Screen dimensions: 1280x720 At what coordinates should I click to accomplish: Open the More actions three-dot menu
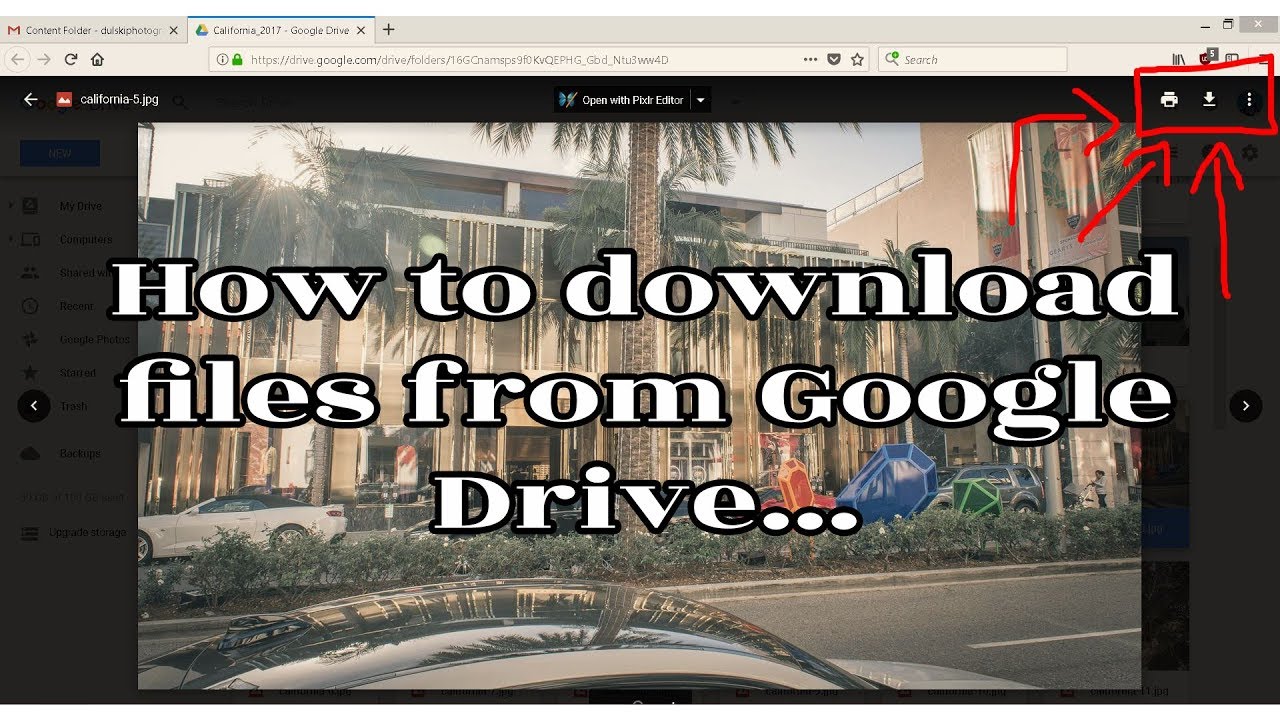[1249, 100]
